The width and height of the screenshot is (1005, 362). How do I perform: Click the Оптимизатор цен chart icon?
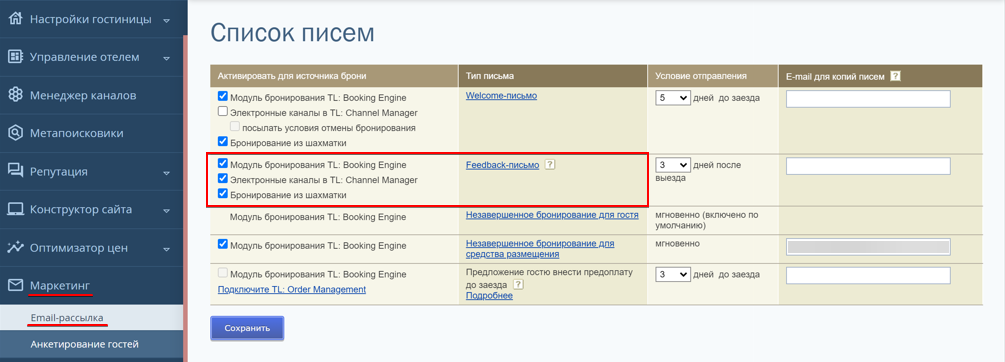coord(15,247)
